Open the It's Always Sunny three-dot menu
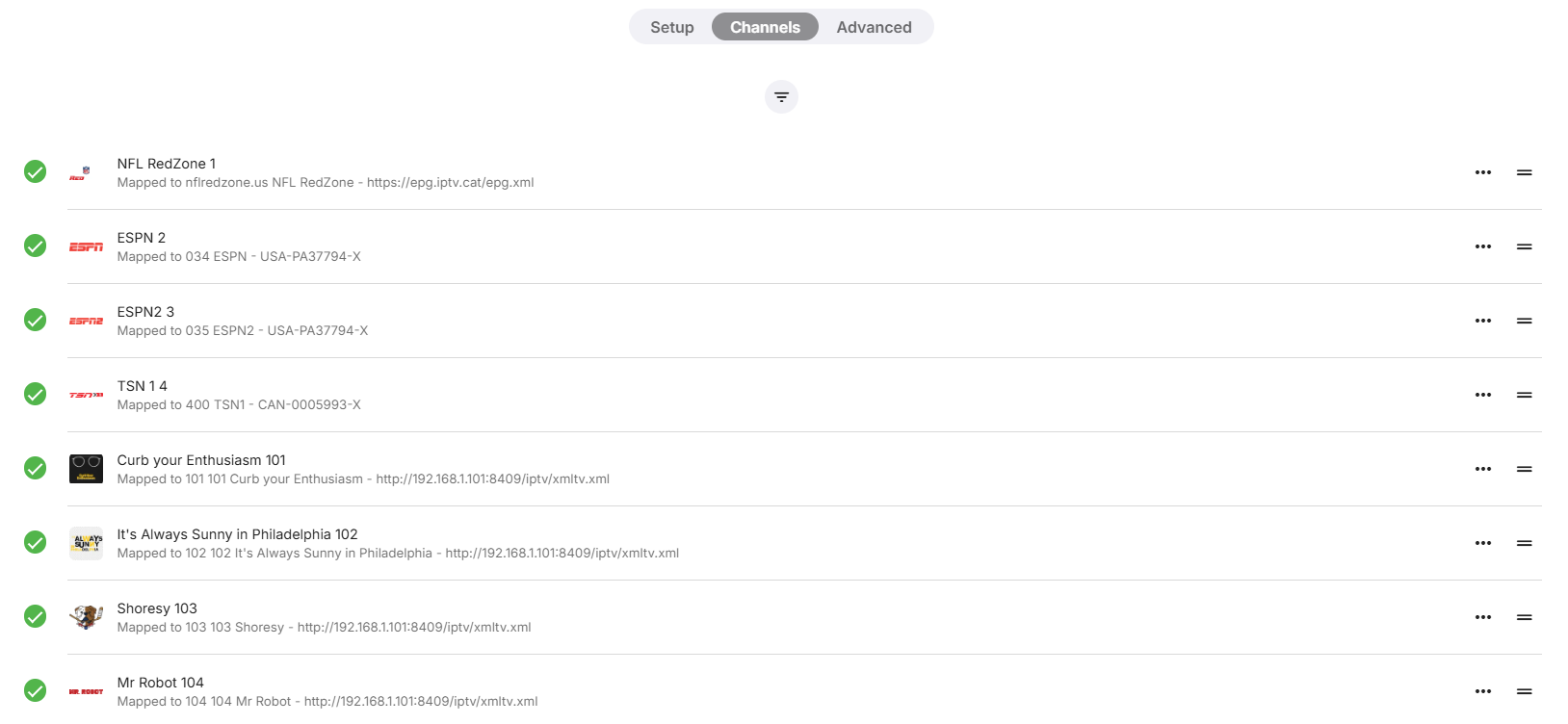Viewport: 1568px width, 724px height. tap(1483, 543)
